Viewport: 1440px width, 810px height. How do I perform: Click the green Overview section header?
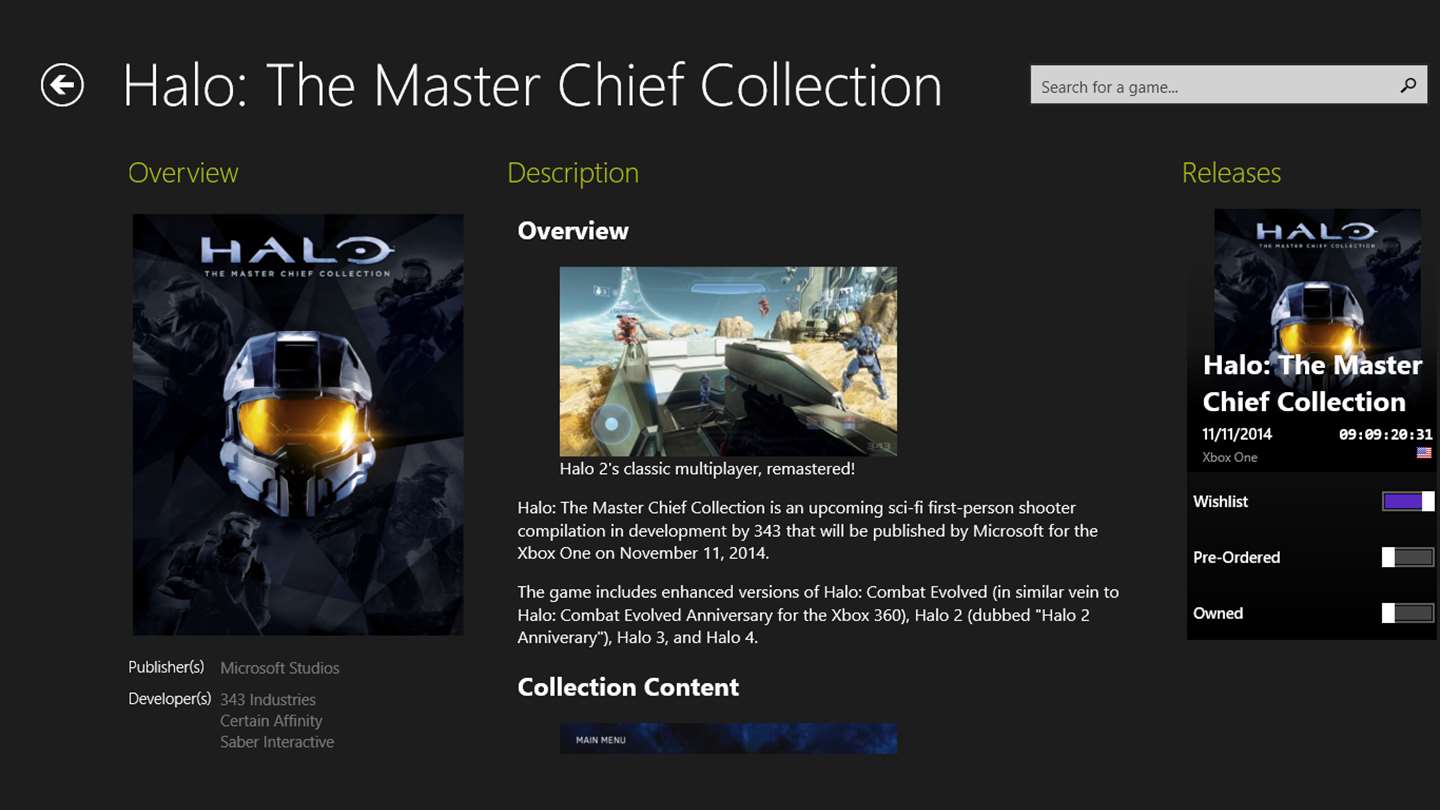pyautogui.click(x=183, y=173)
